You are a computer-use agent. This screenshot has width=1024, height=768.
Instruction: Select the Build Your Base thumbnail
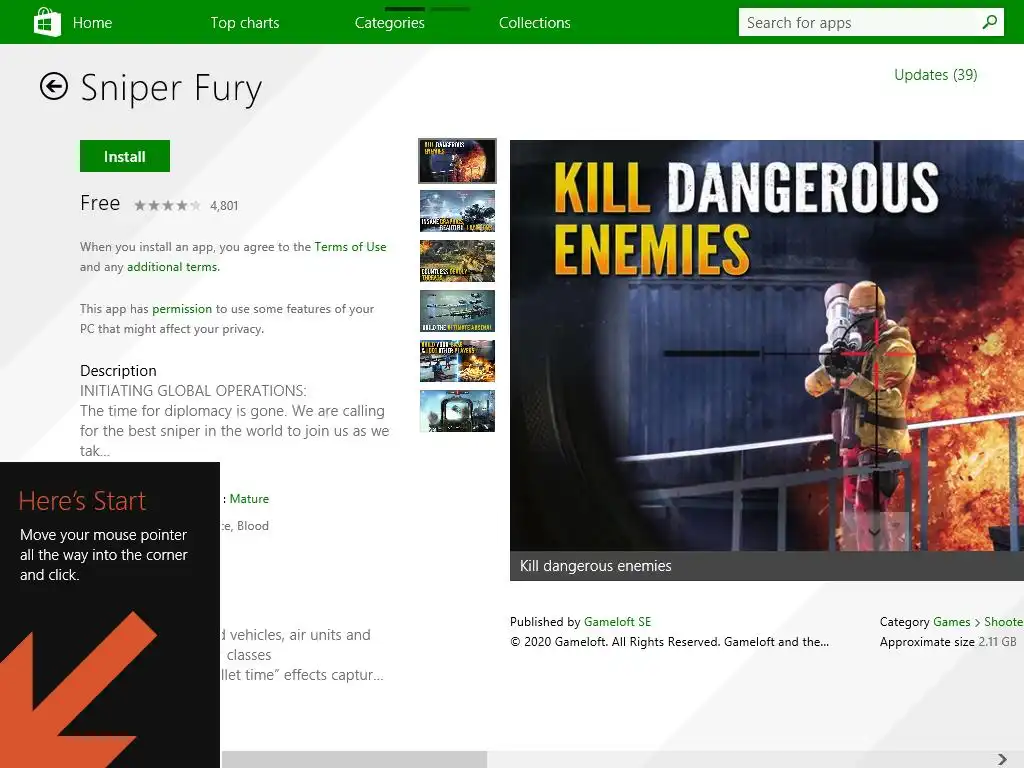click(457, 361)
